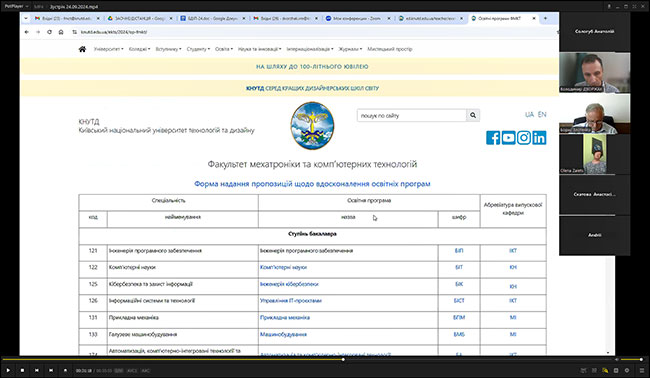The image size is (650, 378).
Task: Click the browser home icon
Action: pyautogui.click(x=61, y=32)
